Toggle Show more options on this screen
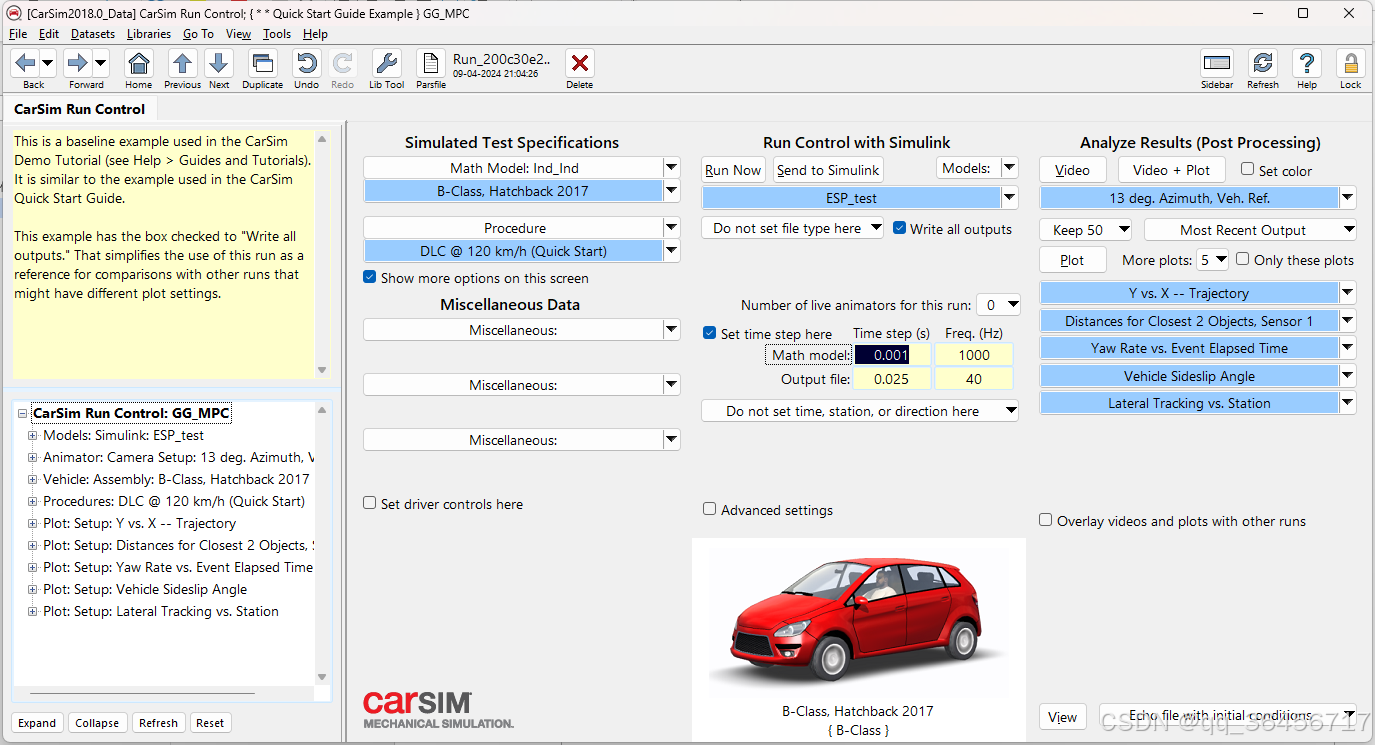 pos(370,278)
